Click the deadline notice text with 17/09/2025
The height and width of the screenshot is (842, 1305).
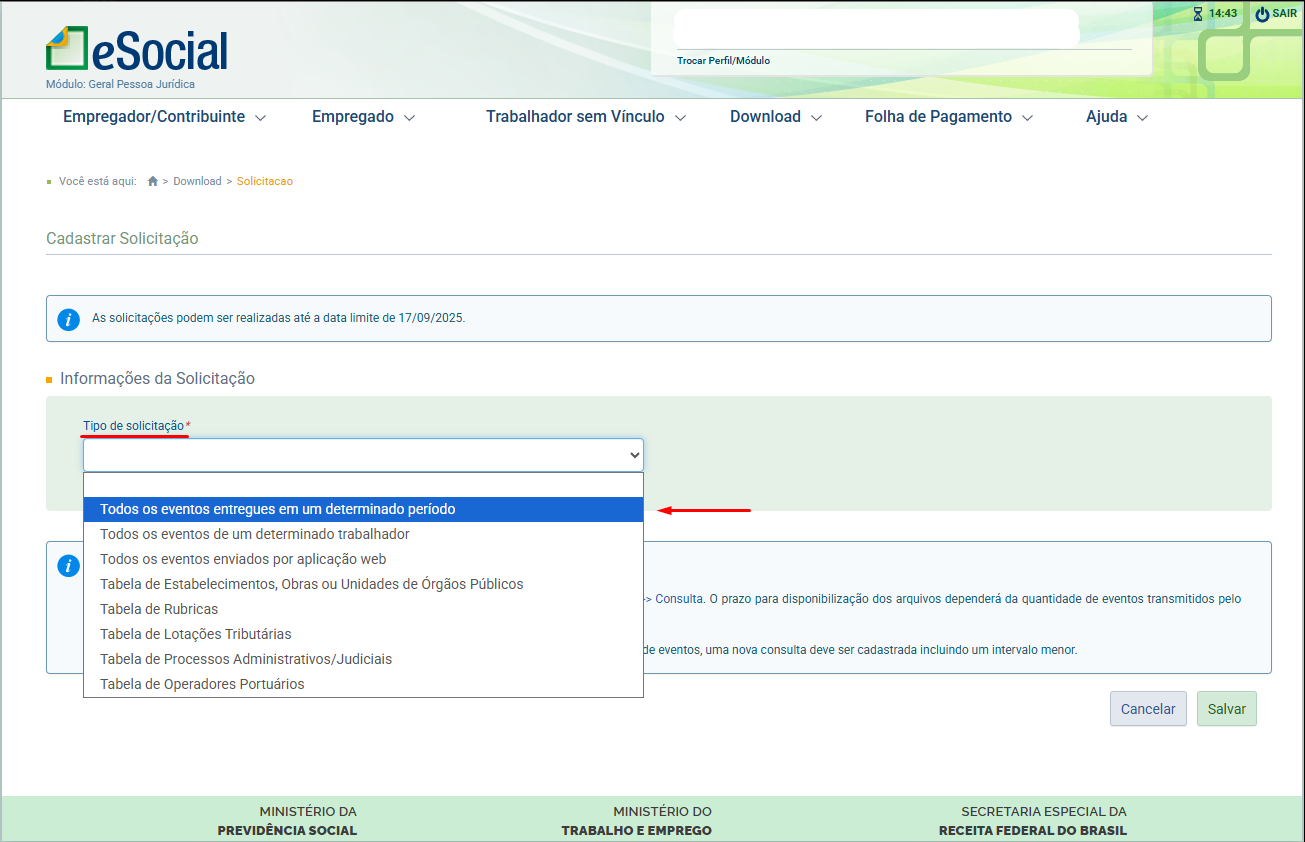coord(279,318)
